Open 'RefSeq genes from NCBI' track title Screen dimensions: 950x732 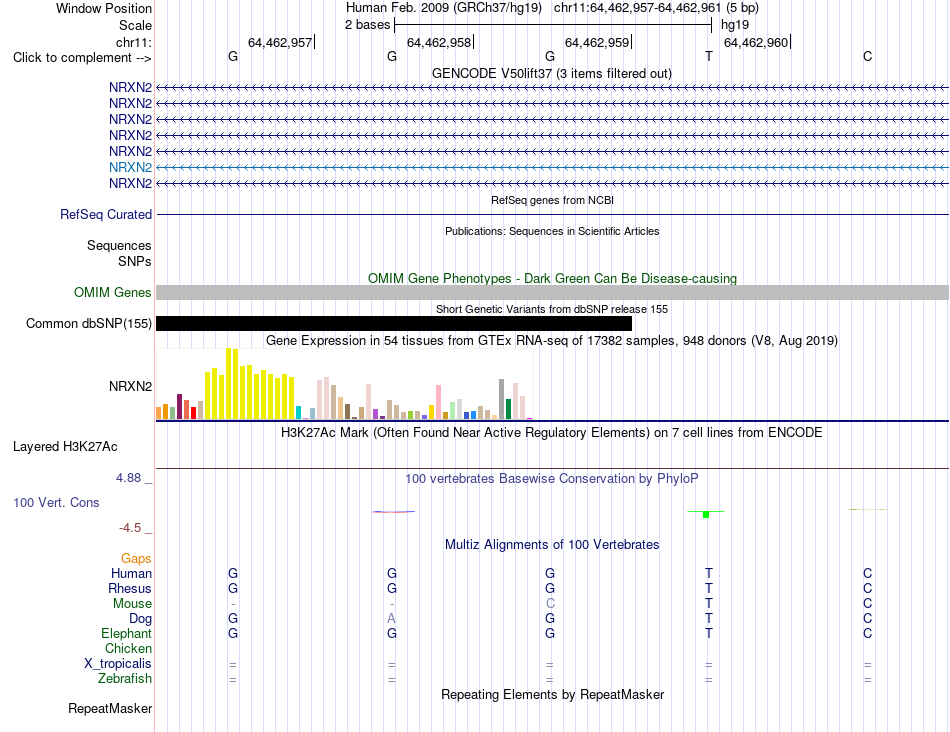(x=553, y=200)
